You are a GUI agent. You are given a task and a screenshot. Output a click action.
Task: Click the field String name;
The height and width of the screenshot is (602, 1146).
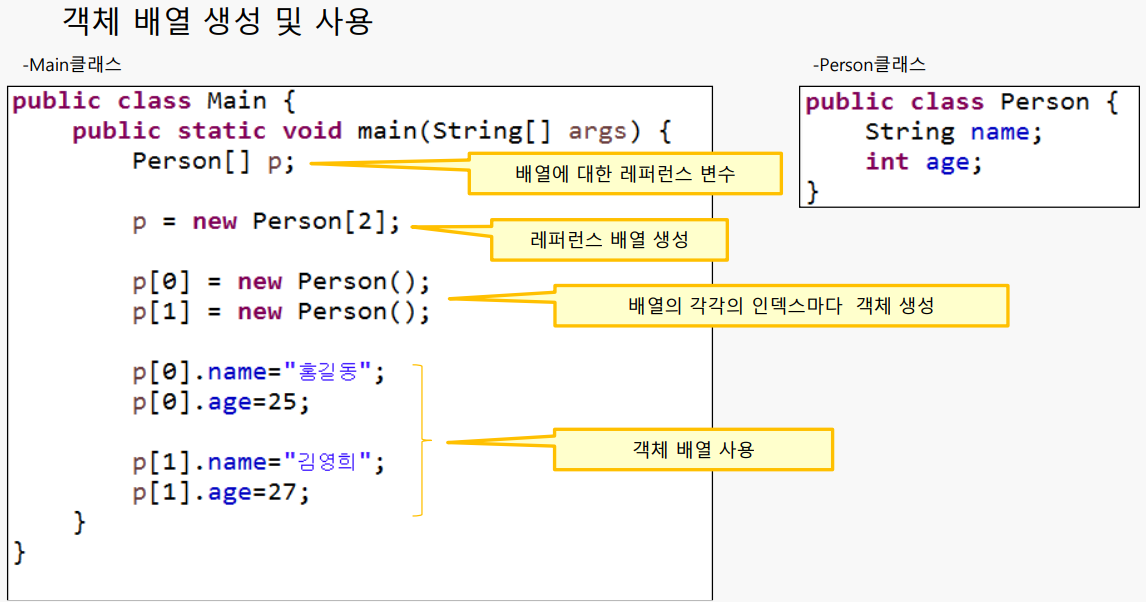[x=954, y=132]
